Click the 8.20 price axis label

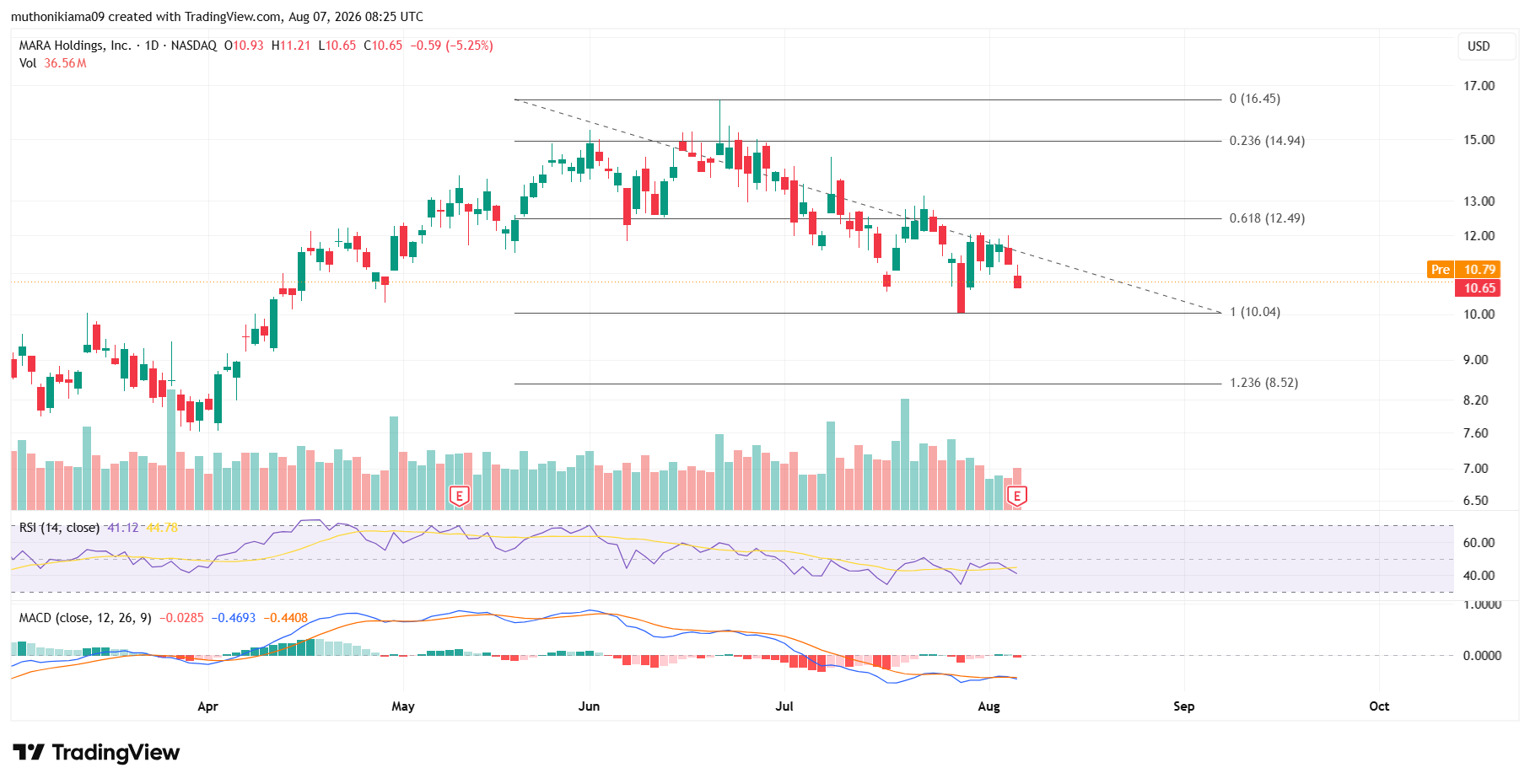pos(1475,400)
